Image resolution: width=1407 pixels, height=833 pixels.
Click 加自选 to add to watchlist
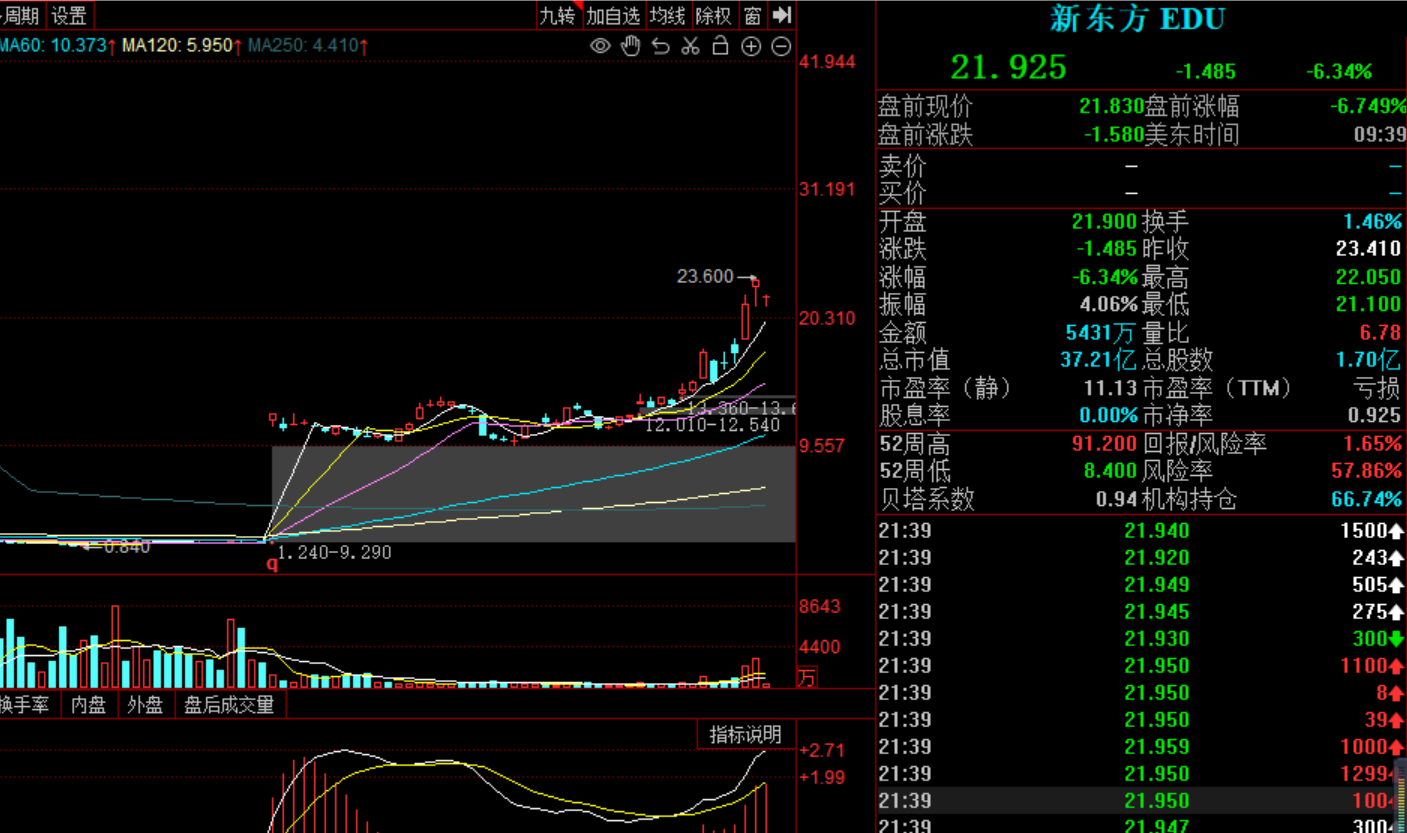click(x=613, y=15)
